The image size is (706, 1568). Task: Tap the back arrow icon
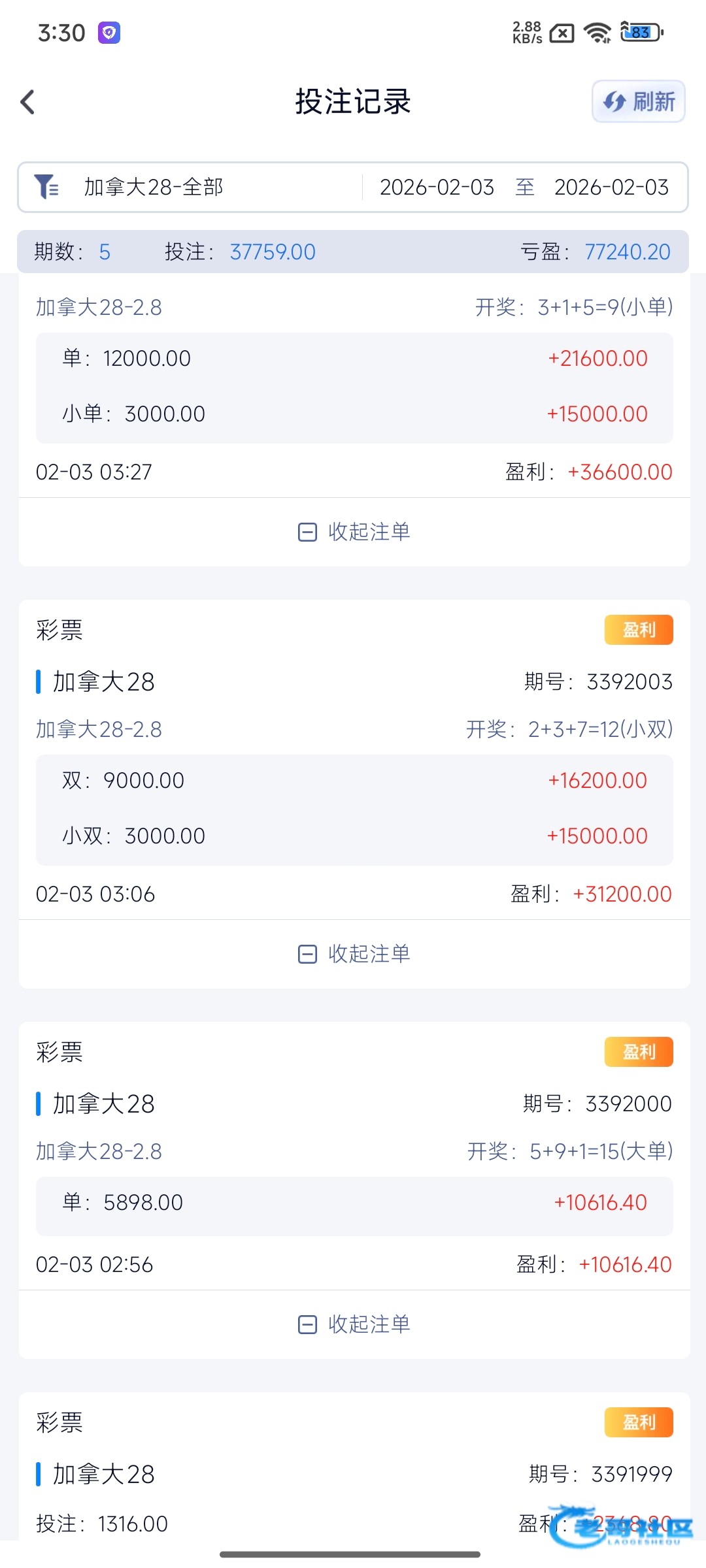point(27,102)
